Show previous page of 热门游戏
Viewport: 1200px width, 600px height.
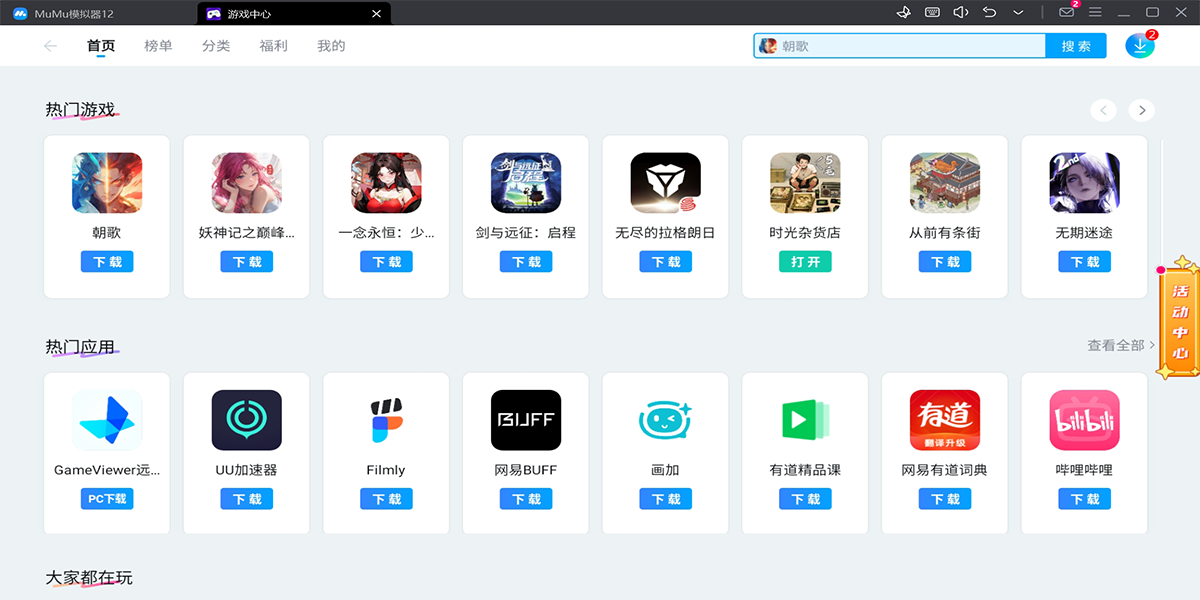pyautogui.click(x=1103, y=111)
